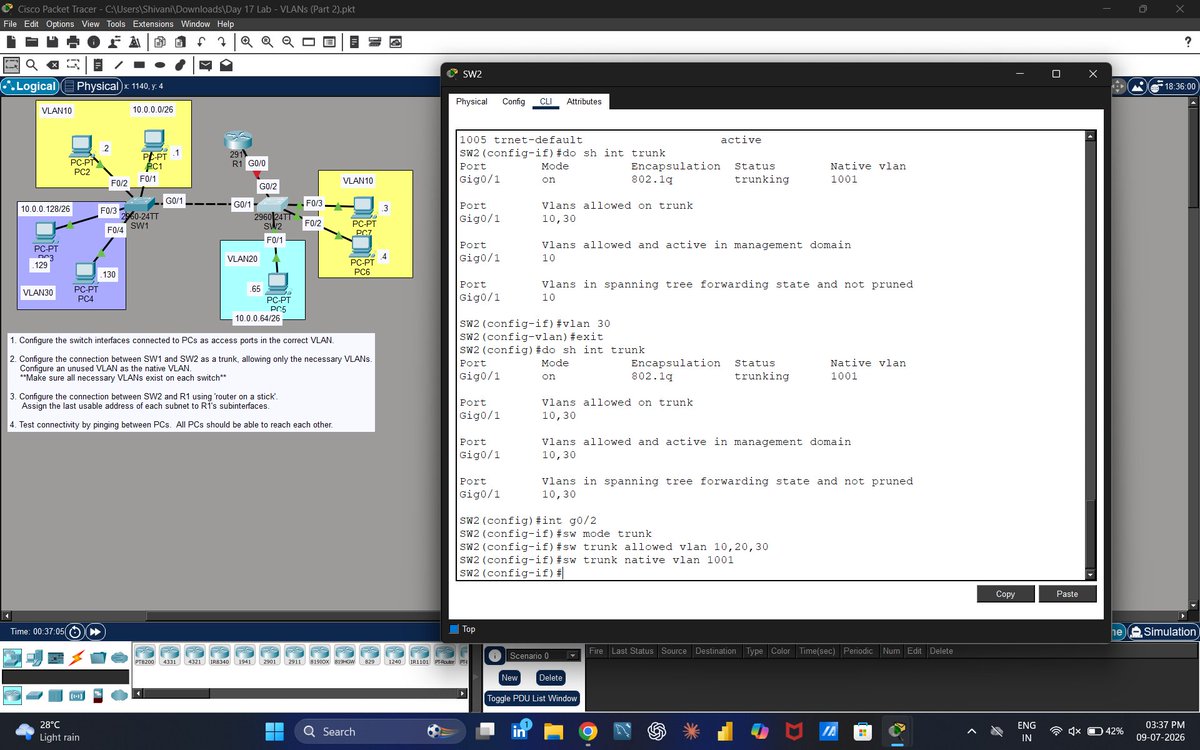Open the Options menu

pyautogui.click(x=60, y=23)
